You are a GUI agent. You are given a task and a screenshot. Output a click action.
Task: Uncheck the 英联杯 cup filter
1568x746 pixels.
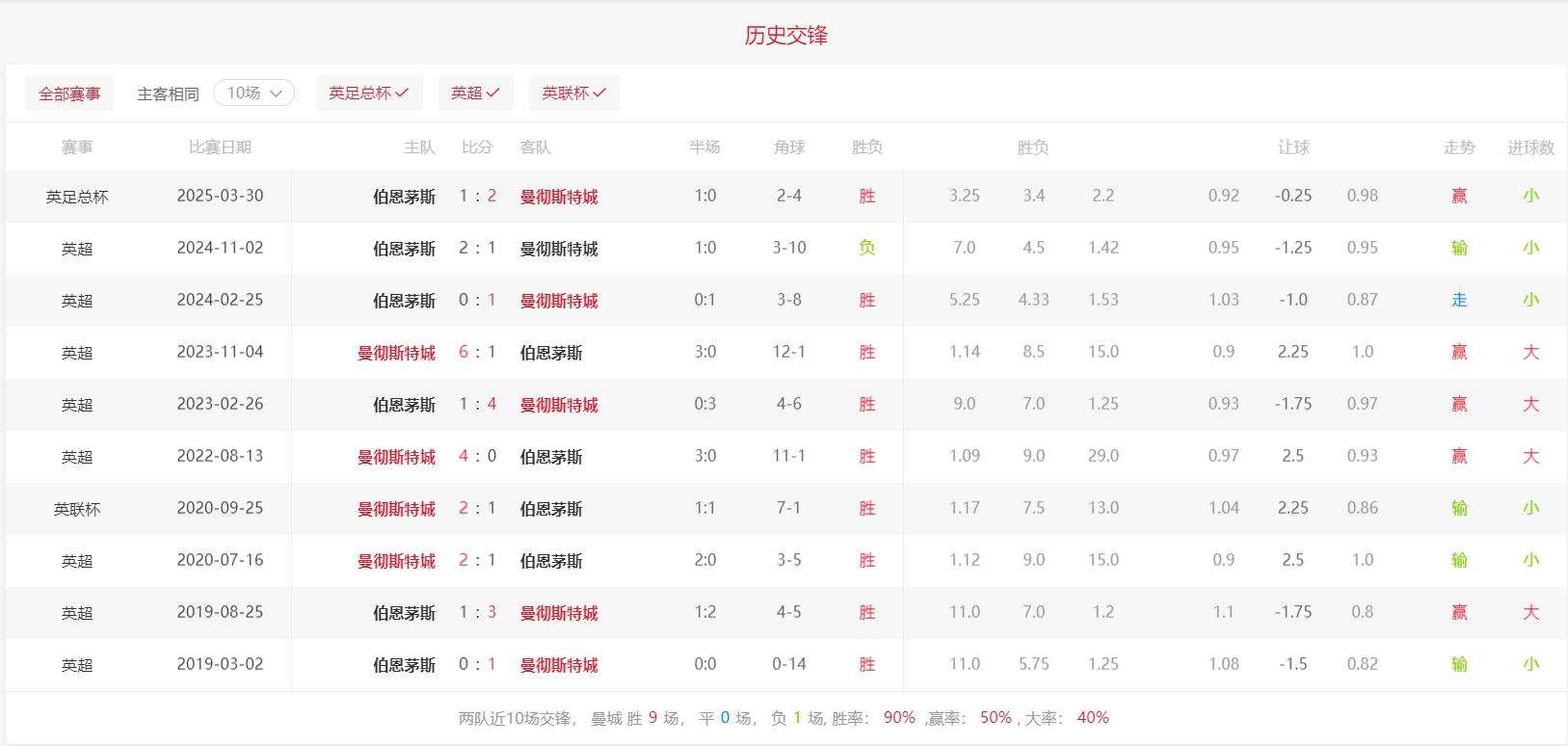click(x=573, y=93)
